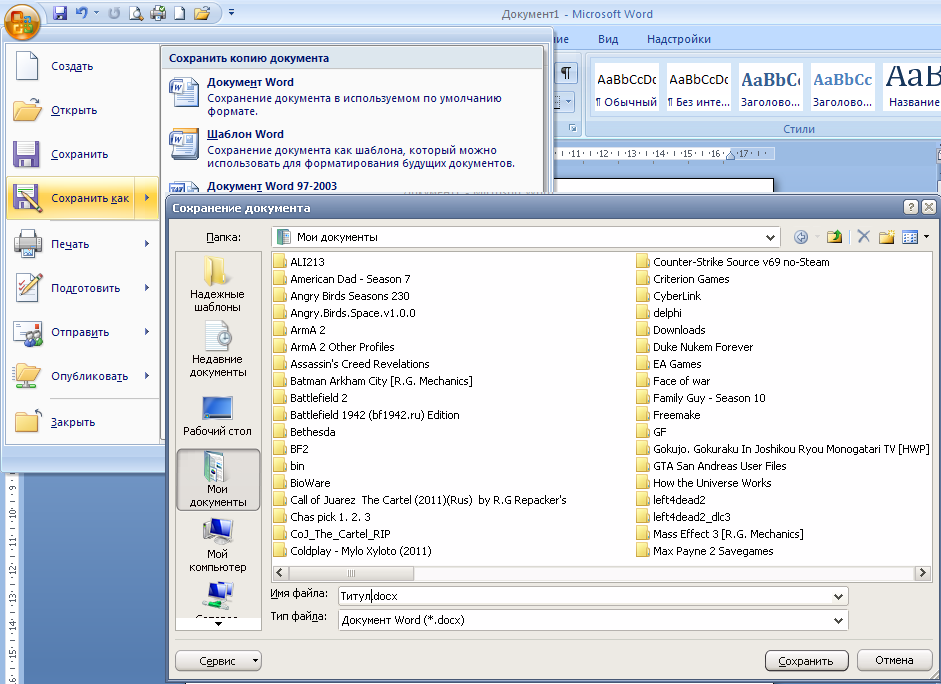Create a new folder icon in dialog
The image size is (941, 684).
[887, 237]
